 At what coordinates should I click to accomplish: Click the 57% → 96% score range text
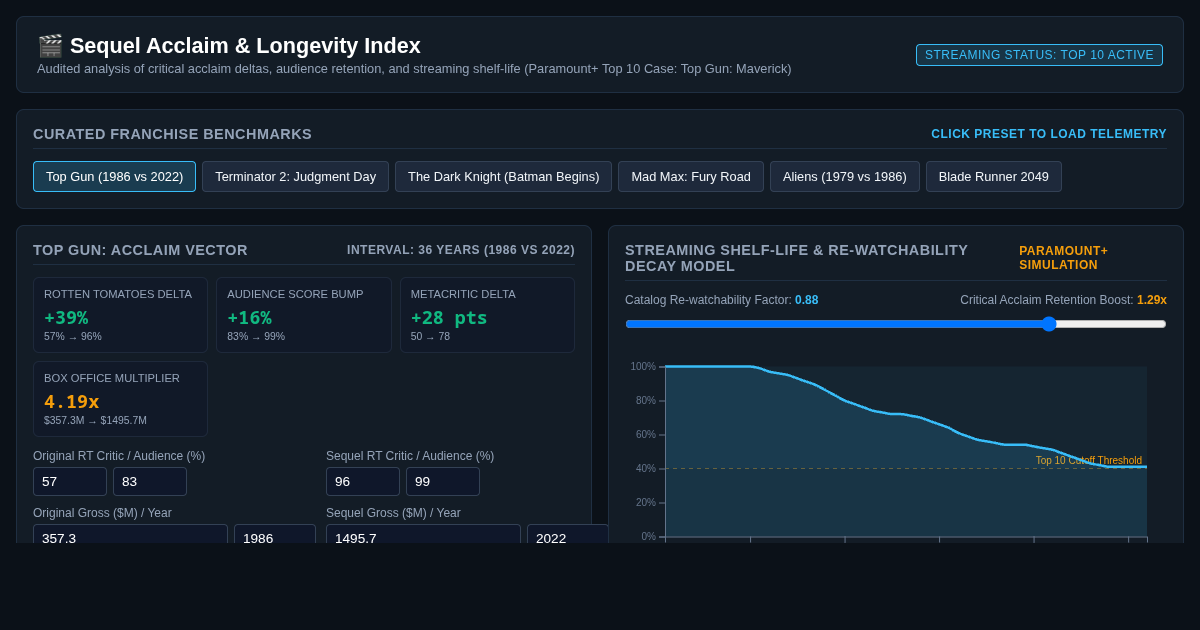click(73, 337)
